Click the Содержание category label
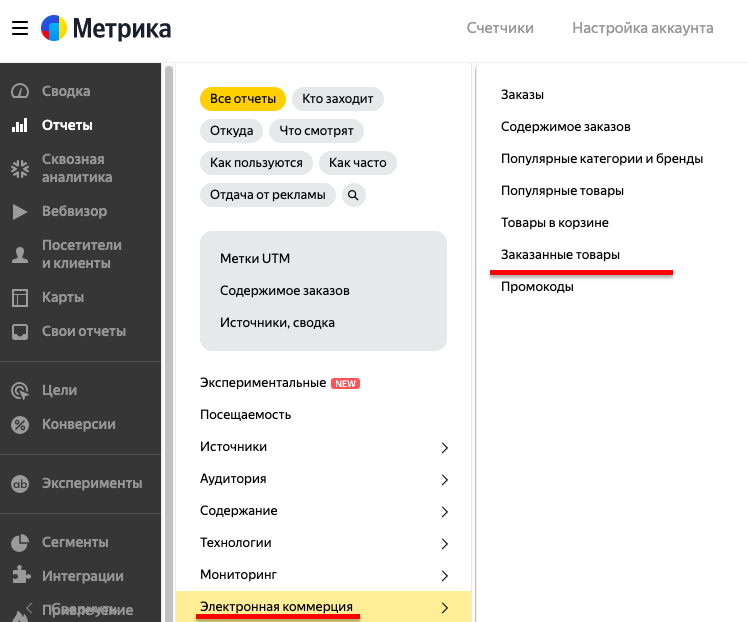Screen dimensions: 748x622 click(x=239, y=511)
